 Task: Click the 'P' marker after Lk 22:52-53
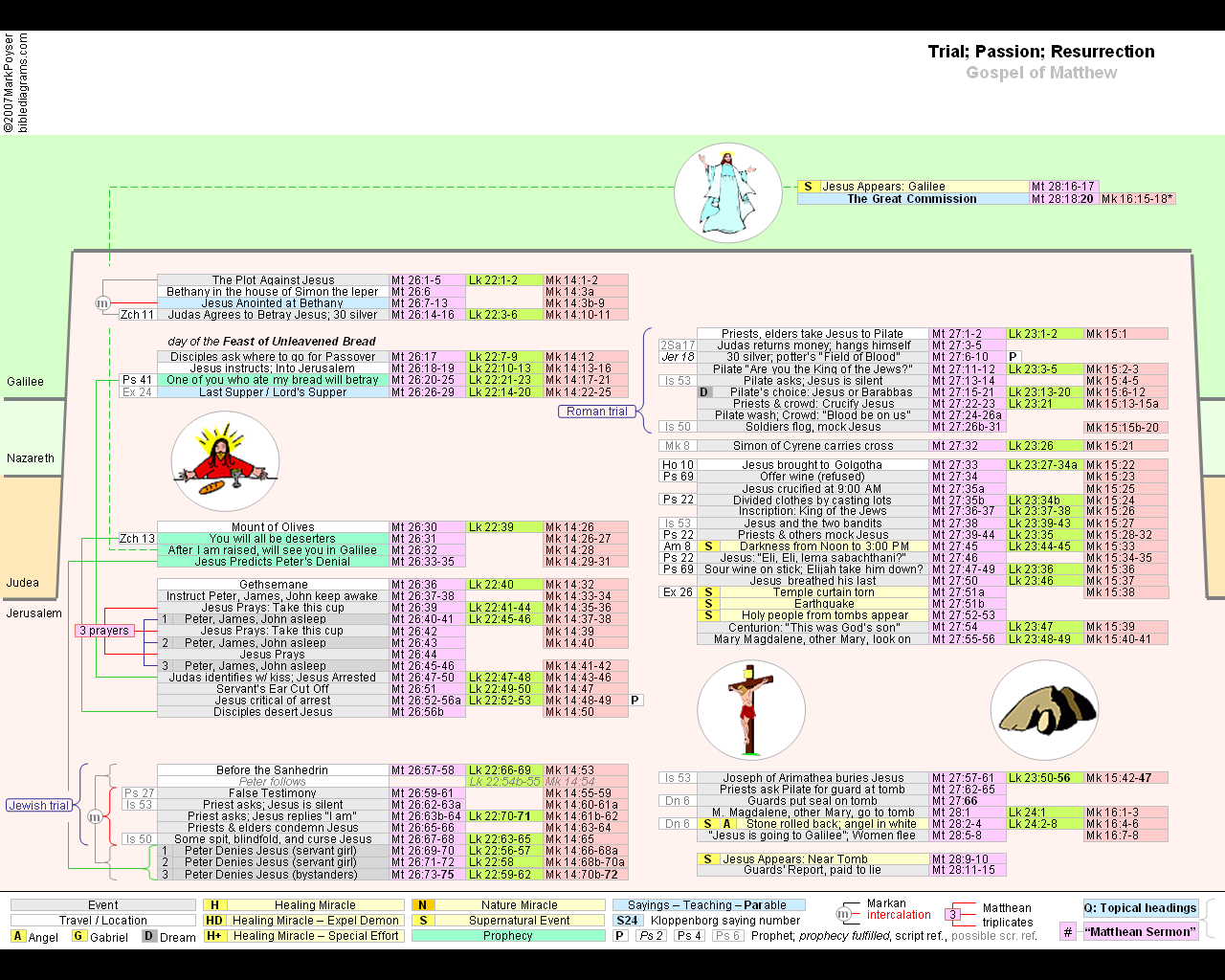635,700
